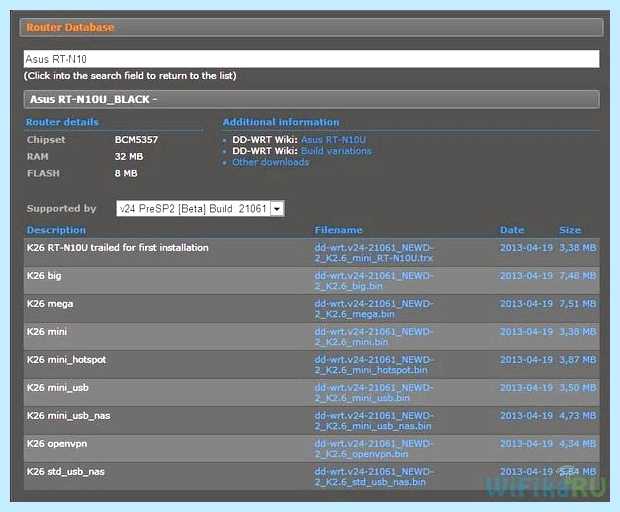This screenshot has width=620, height=512.
Task: Open the Build variations wiki link
Action: pyautogui.click(x=336, y=151)
